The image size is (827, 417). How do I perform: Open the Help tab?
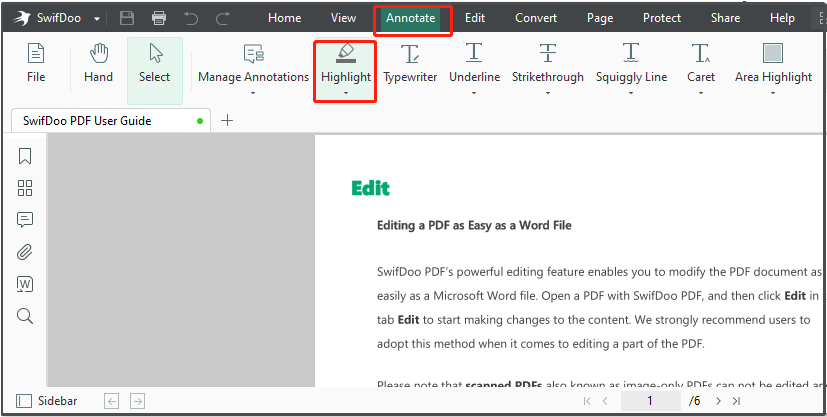[782, 18]
